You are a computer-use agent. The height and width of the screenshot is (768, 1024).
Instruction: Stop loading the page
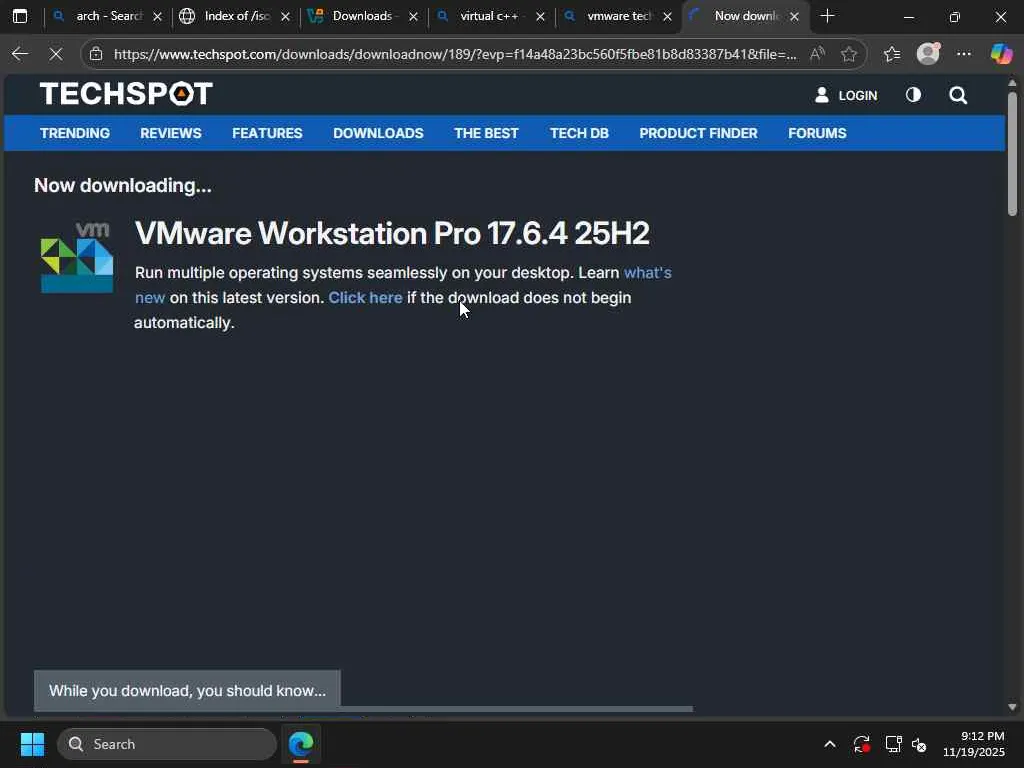[x=56, y=54]
